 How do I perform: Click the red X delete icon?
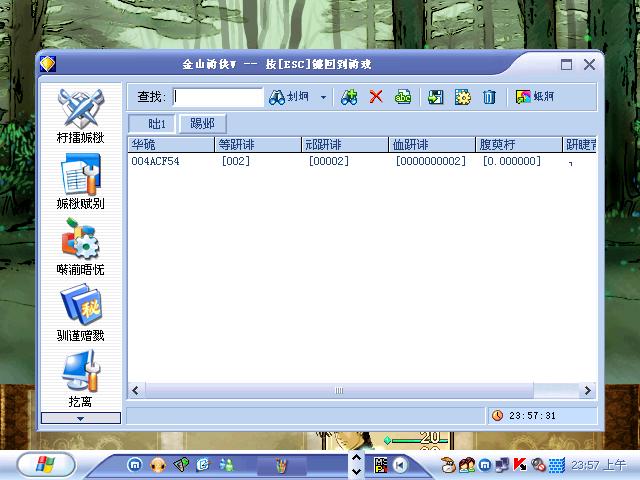[376, 97]
